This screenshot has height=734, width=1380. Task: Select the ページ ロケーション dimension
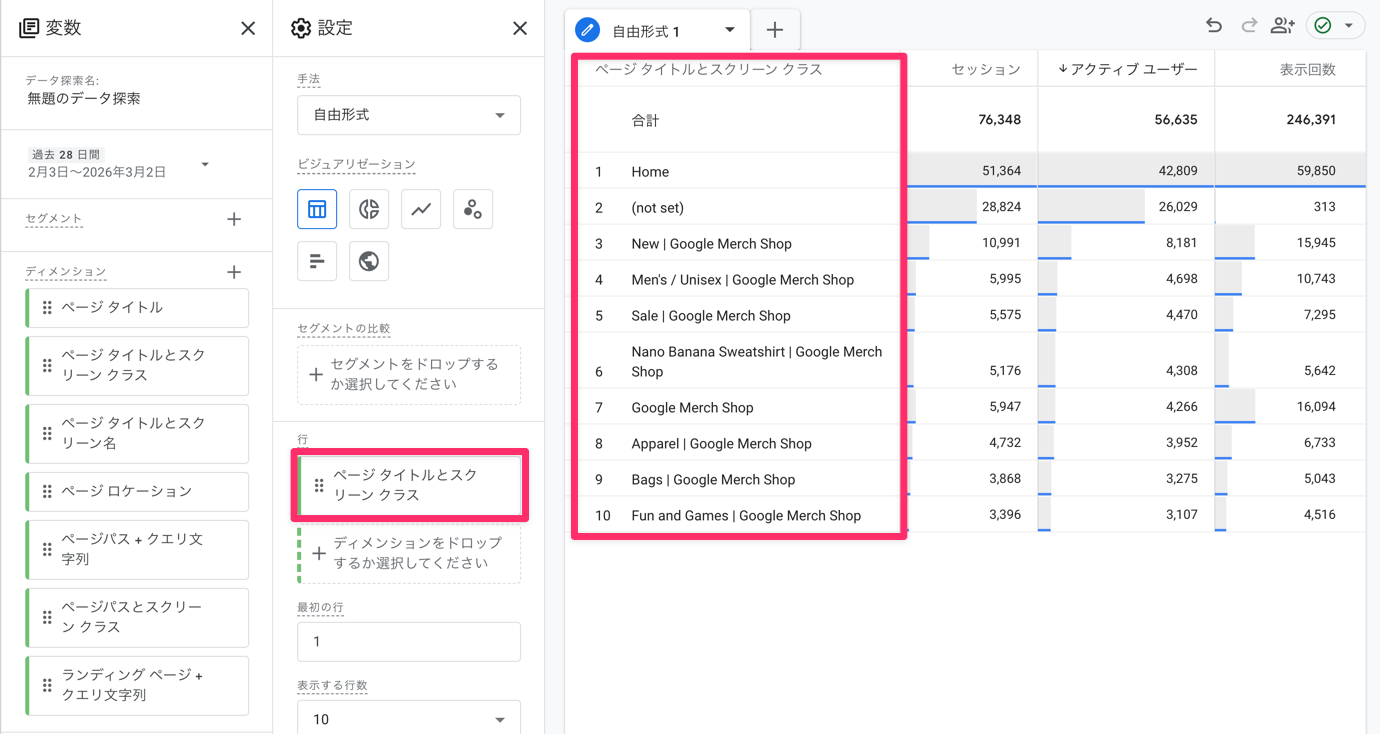pyautogui.click(x=138, y=491)
